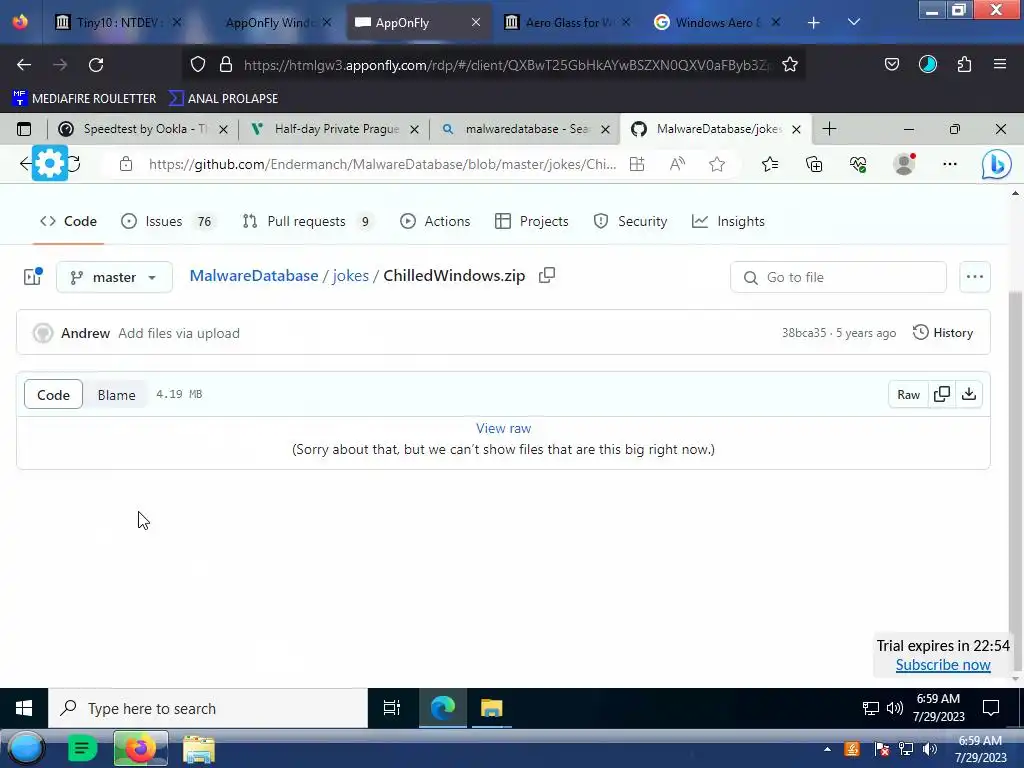Open the remote Windows Start button
The height and width of the screenshot is (768, 1024).
(x=24, y=709)
